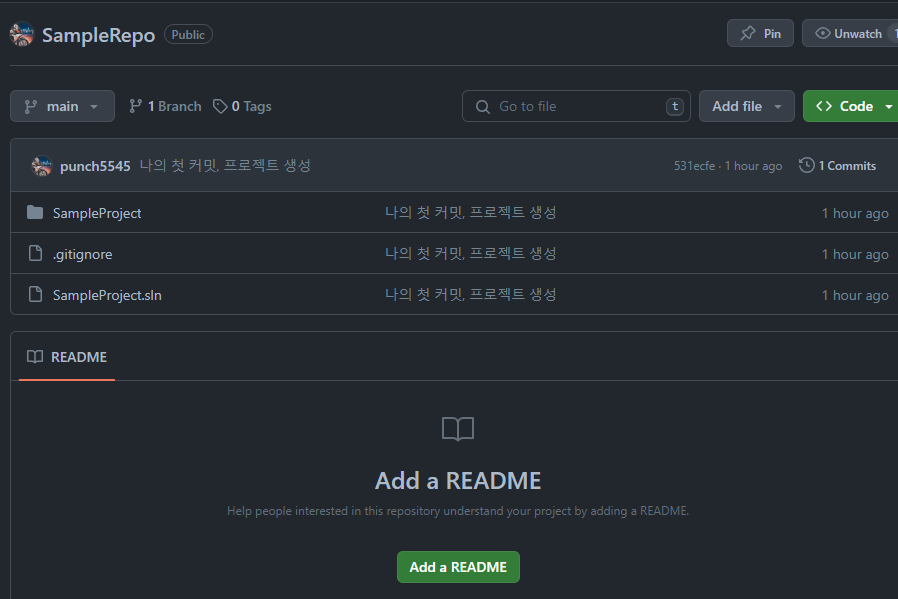The height and width of the screenshot is (599, 898).
Task: Click the commit history clock icon
Action: [x=806, y=165]
